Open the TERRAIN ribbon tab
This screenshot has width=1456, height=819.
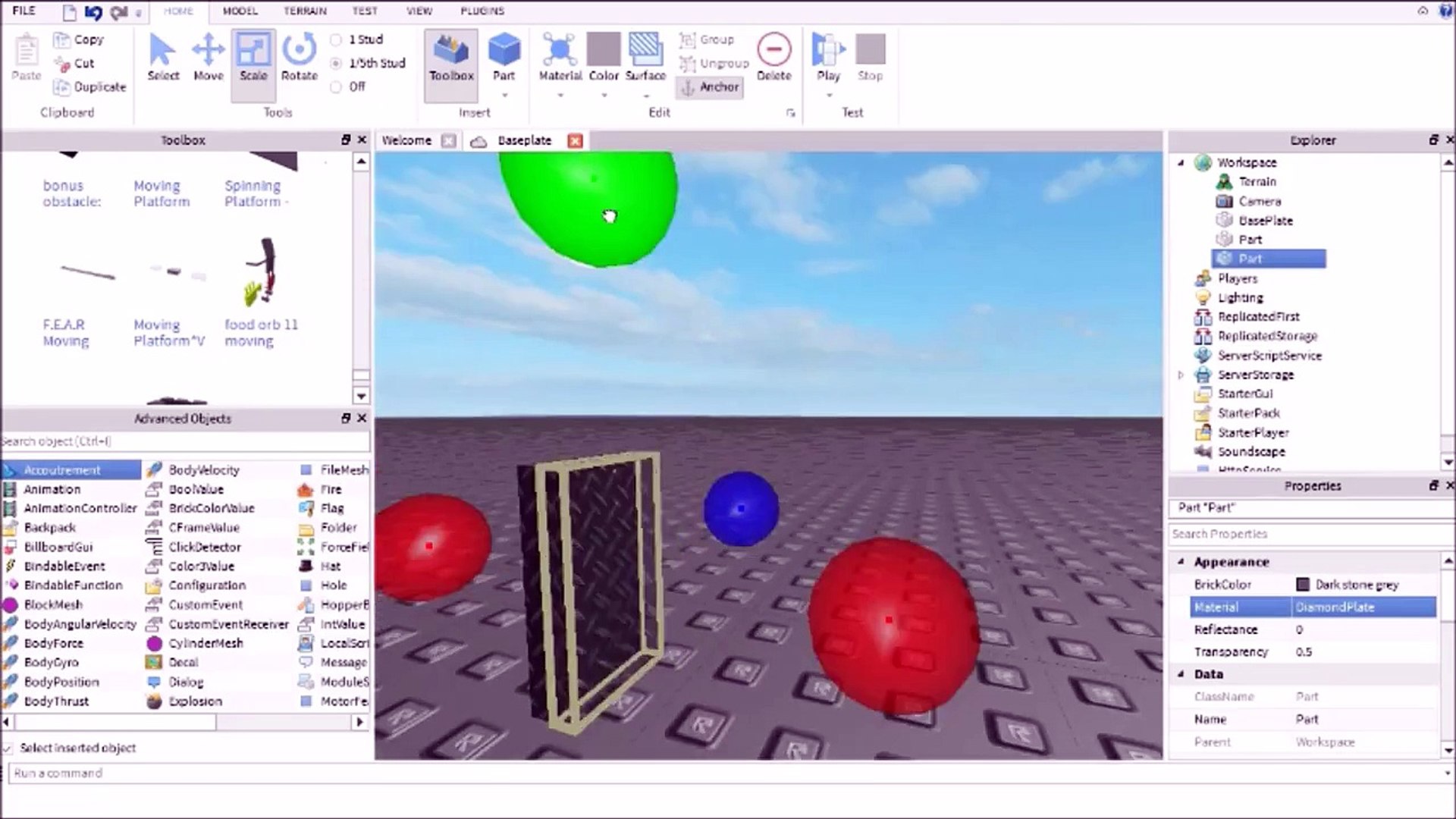[305, 11]
